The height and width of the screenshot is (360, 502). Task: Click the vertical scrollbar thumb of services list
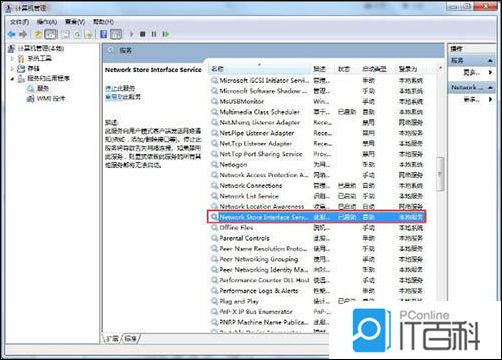click(x=440, y=173)
